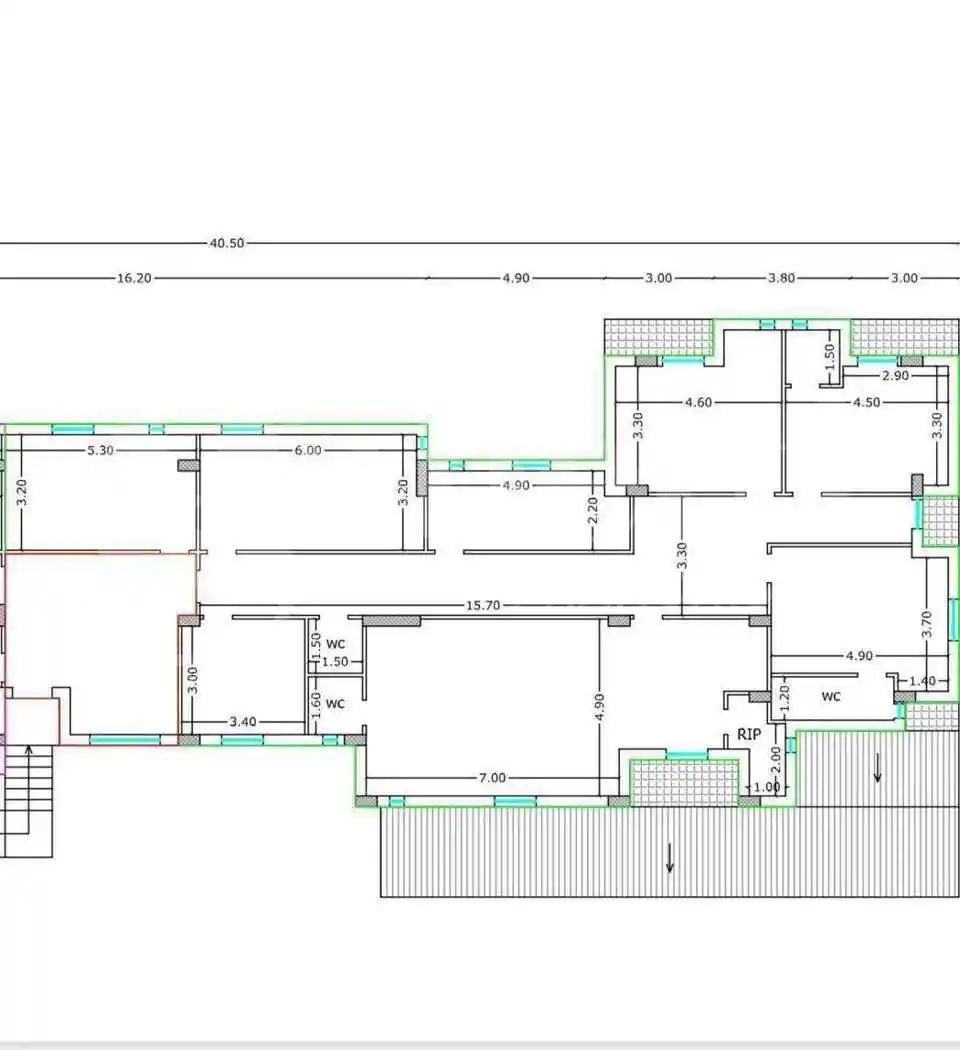The width and height of the screenshot is (960, 1050).
Task: Click the 3.70 vertical dimension
Action: click(927, 625)
